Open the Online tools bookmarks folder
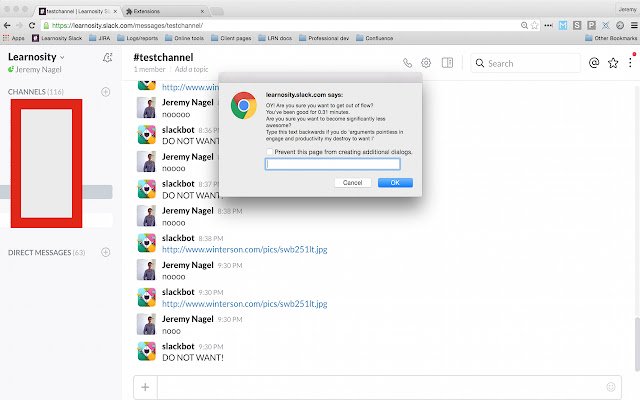This screenshot has width=640, height=400. [184, 38]
